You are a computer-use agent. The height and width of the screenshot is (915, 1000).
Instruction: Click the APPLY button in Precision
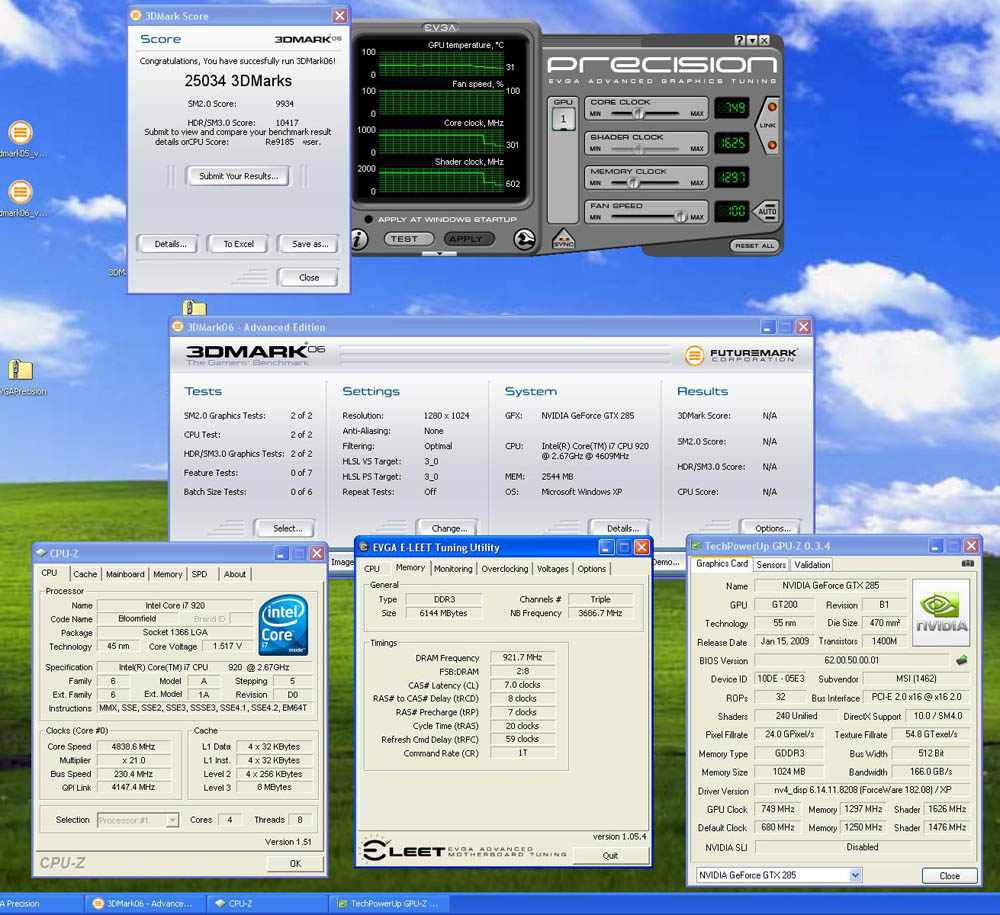pos(469,238)
